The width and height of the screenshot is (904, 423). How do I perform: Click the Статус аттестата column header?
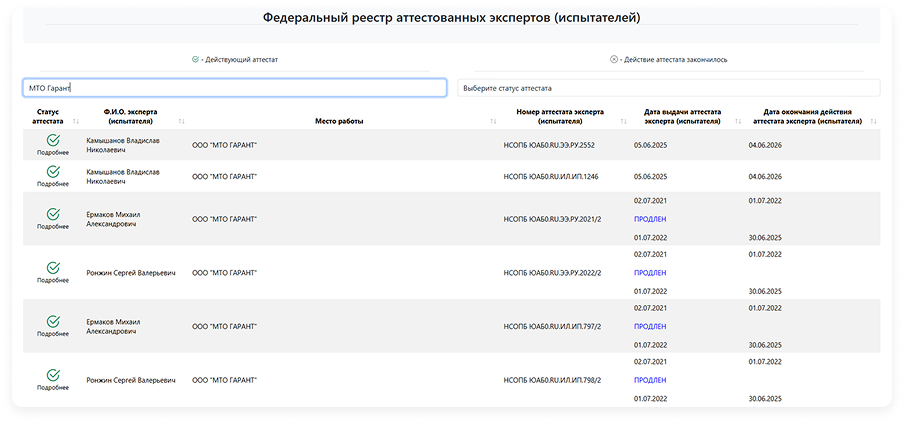(47, 117)
